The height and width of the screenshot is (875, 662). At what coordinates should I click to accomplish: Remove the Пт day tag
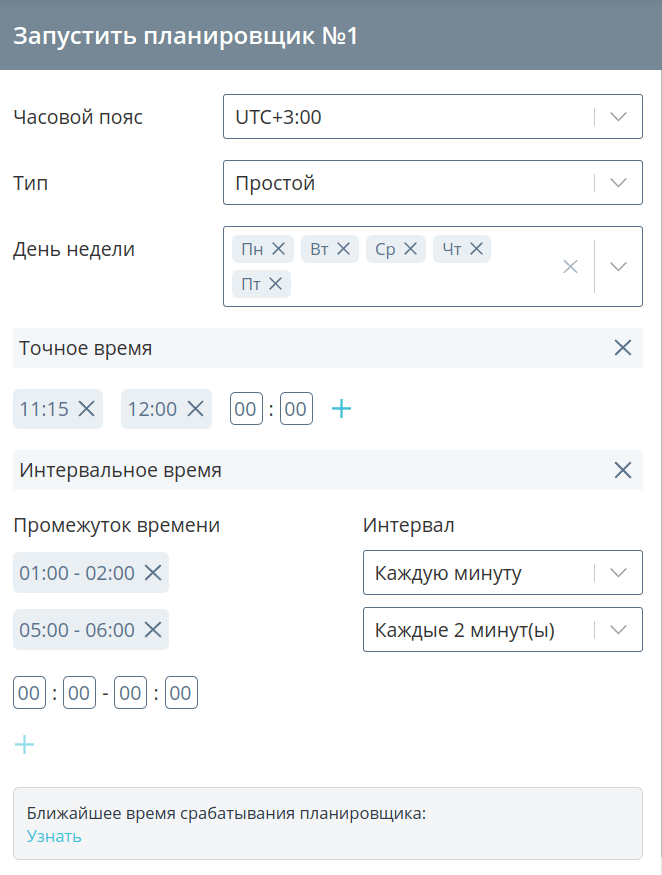click(275, 284)
